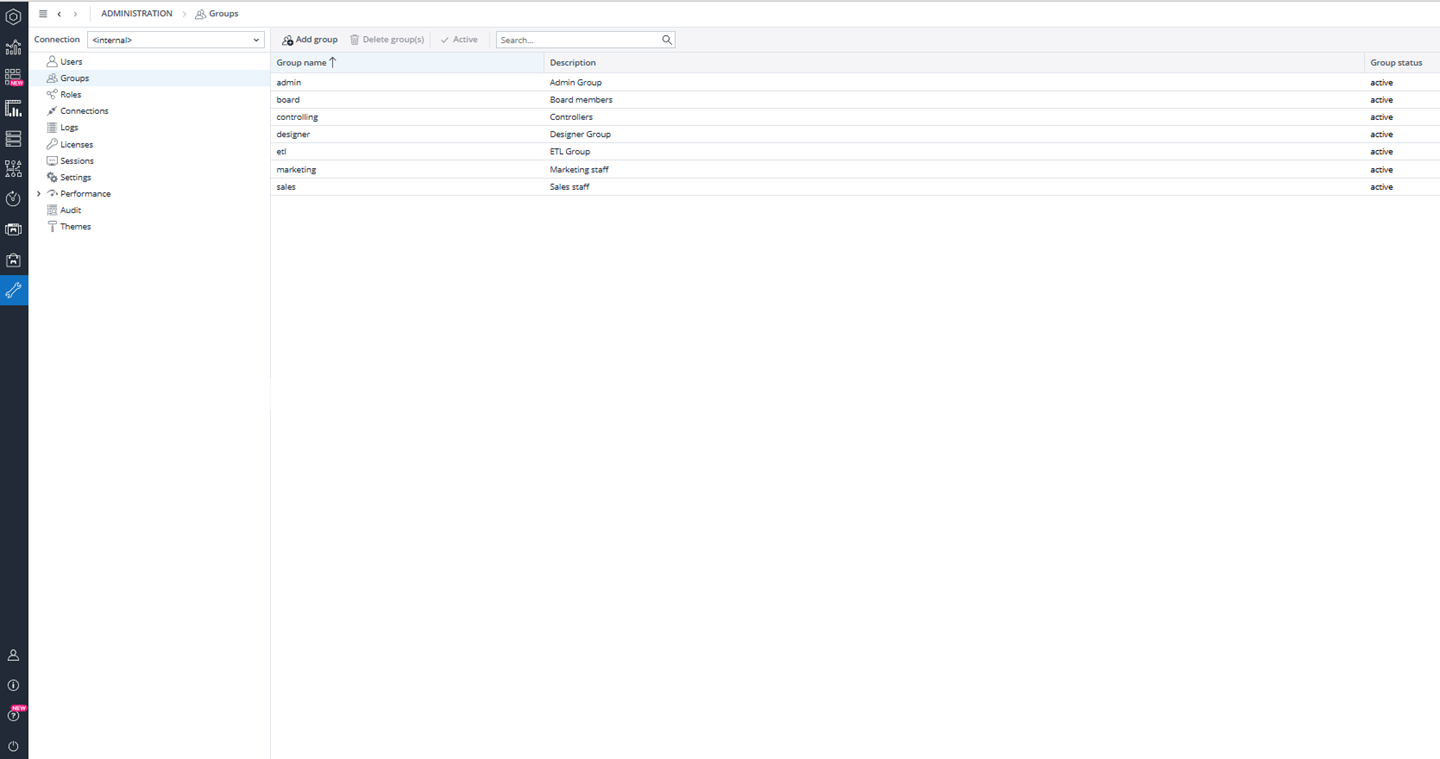Click the Add group button
The width and height of the screenshot is (1440, 759).
click(x=310, y=40)
